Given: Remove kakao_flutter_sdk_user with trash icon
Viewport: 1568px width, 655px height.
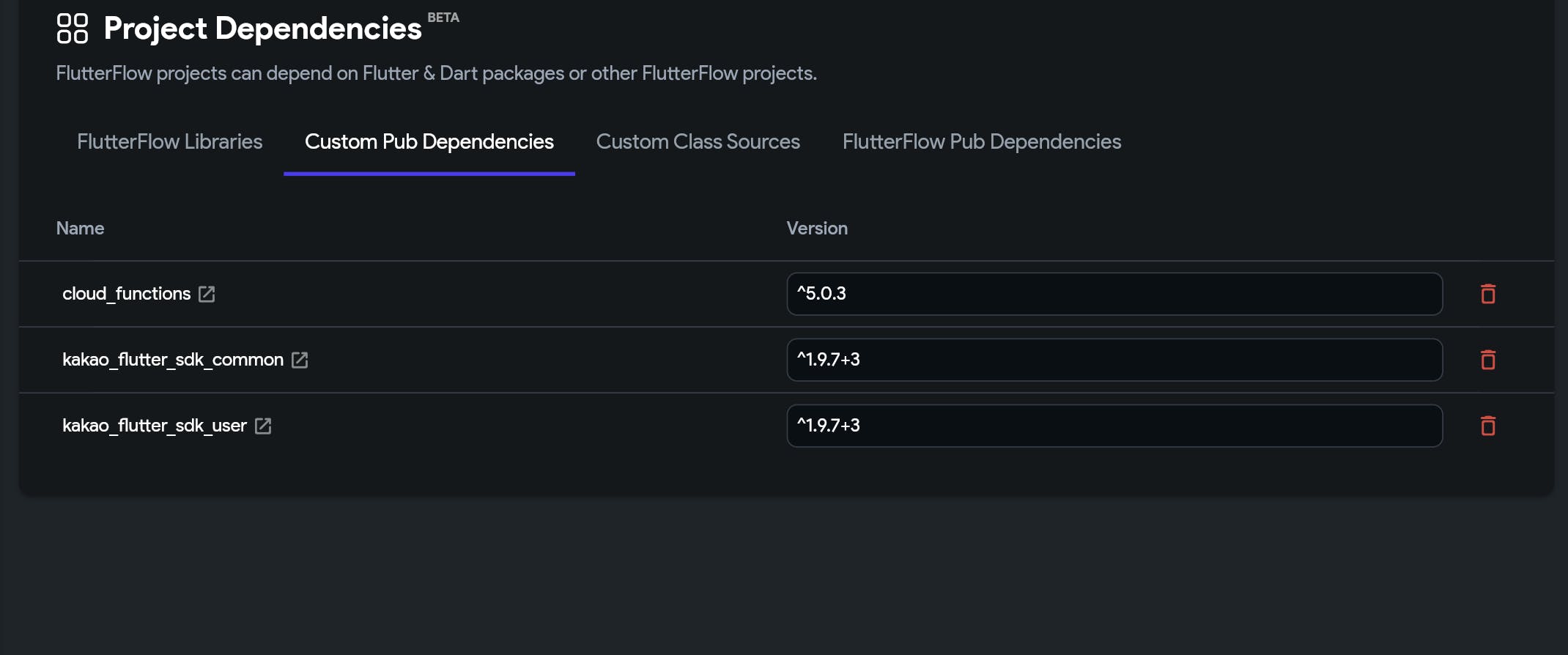Looking at the screenshot, I should [1487, 426].
